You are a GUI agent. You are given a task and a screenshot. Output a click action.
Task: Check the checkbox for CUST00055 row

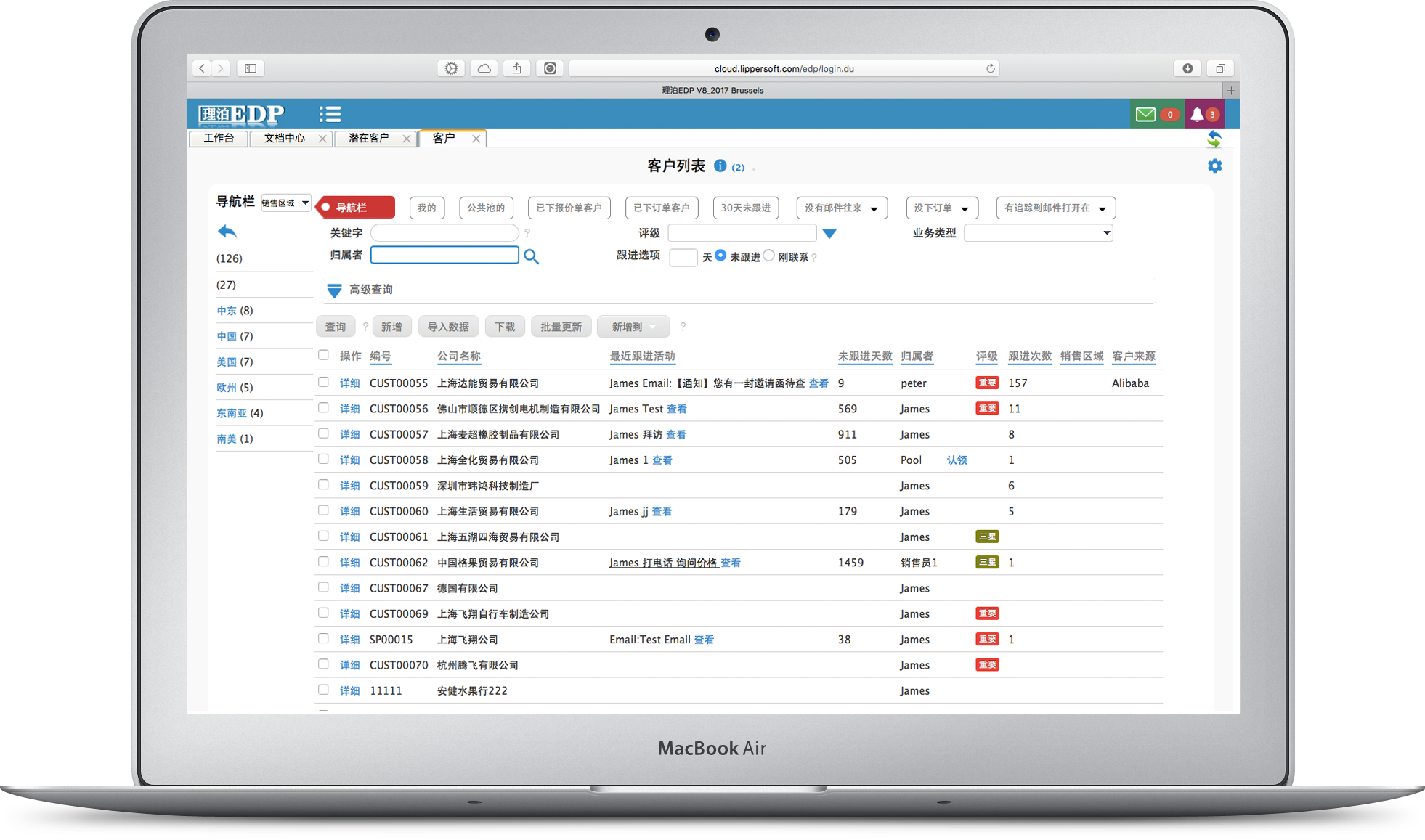point(323,382)
